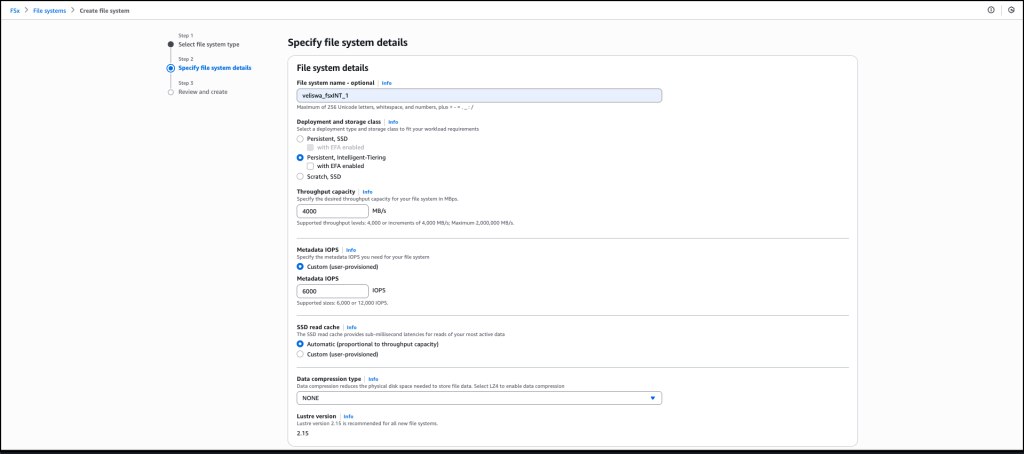Open the clock icon at top right
Image resolution: width=1024 pixels, height=454 pixels.
pos(1011,10)
